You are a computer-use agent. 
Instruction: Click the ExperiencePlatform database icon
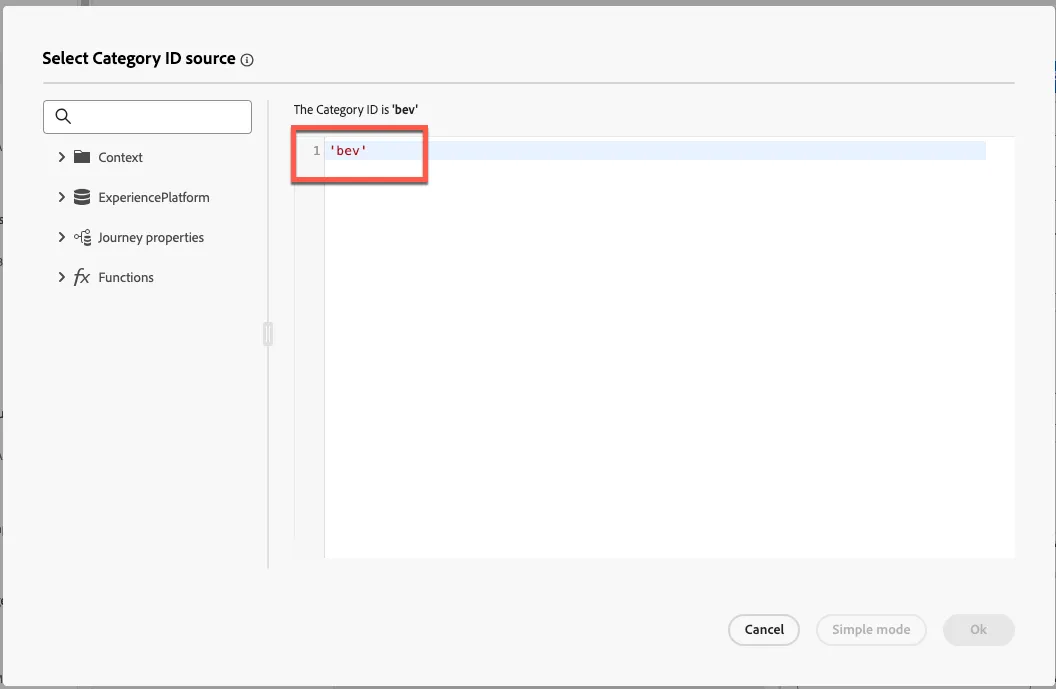pyautogui.click(x=82, y=197)
